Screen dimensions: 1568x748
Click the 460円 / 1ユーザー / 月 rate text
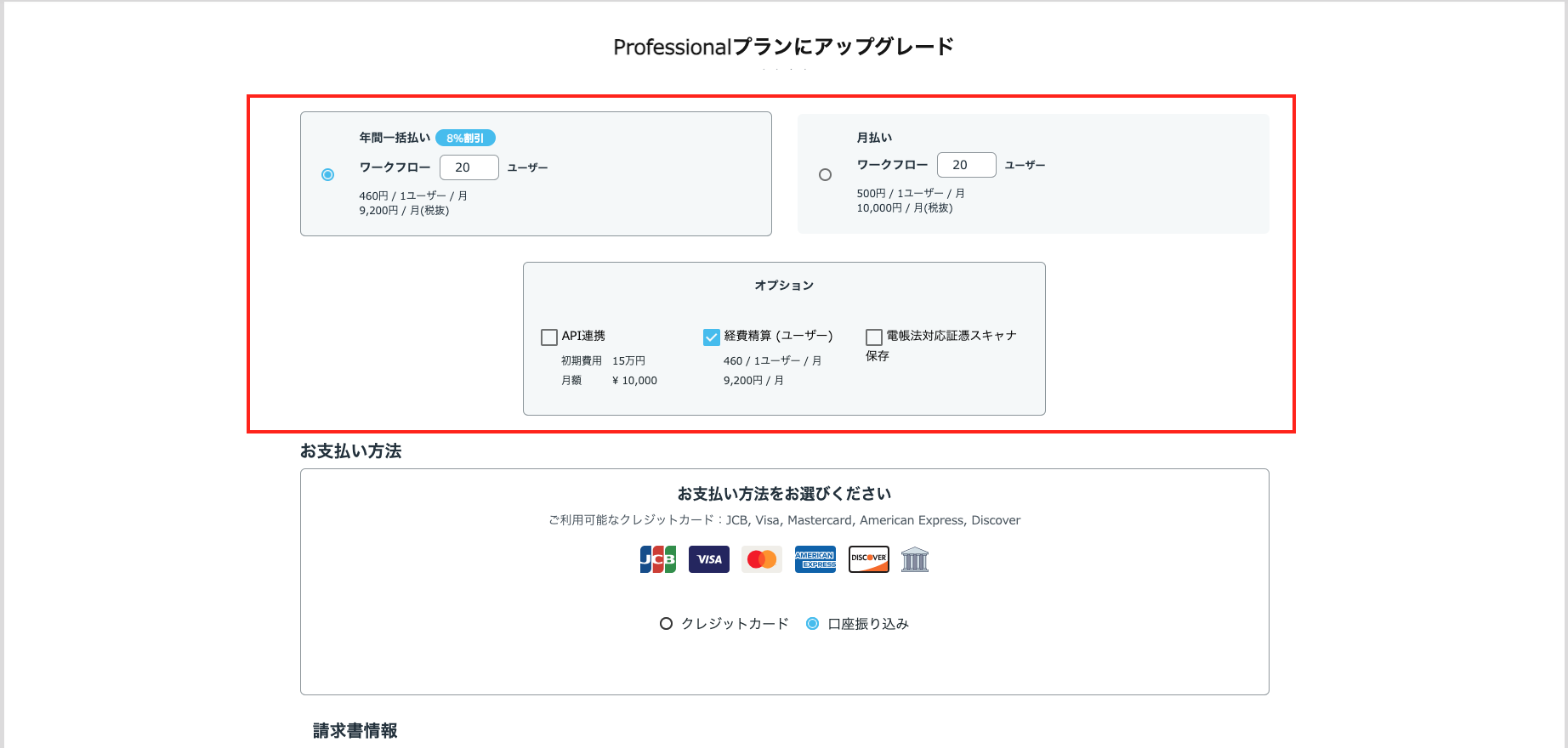413,196
